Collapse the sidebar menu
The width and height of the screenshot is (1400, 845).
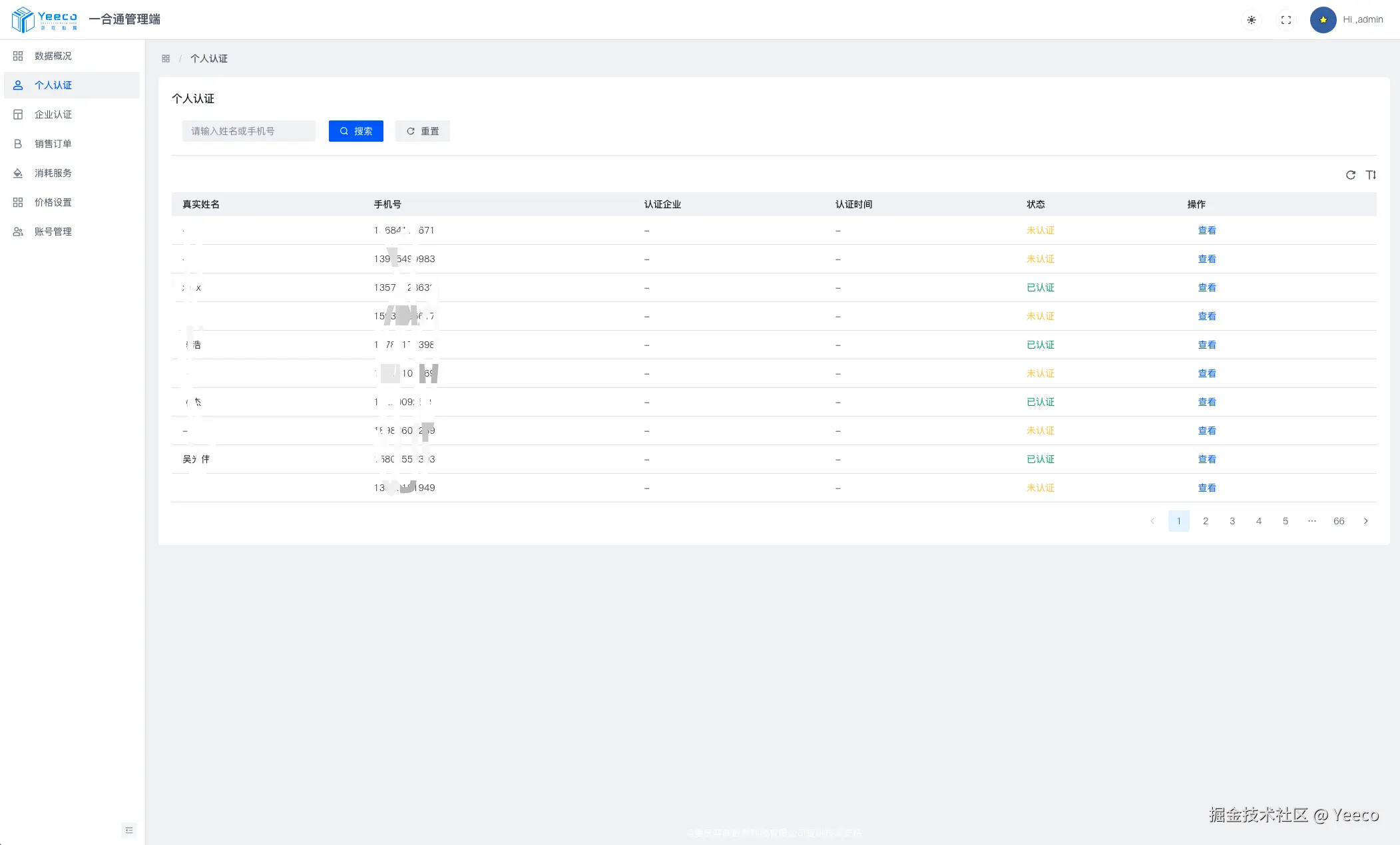(129, 830)
